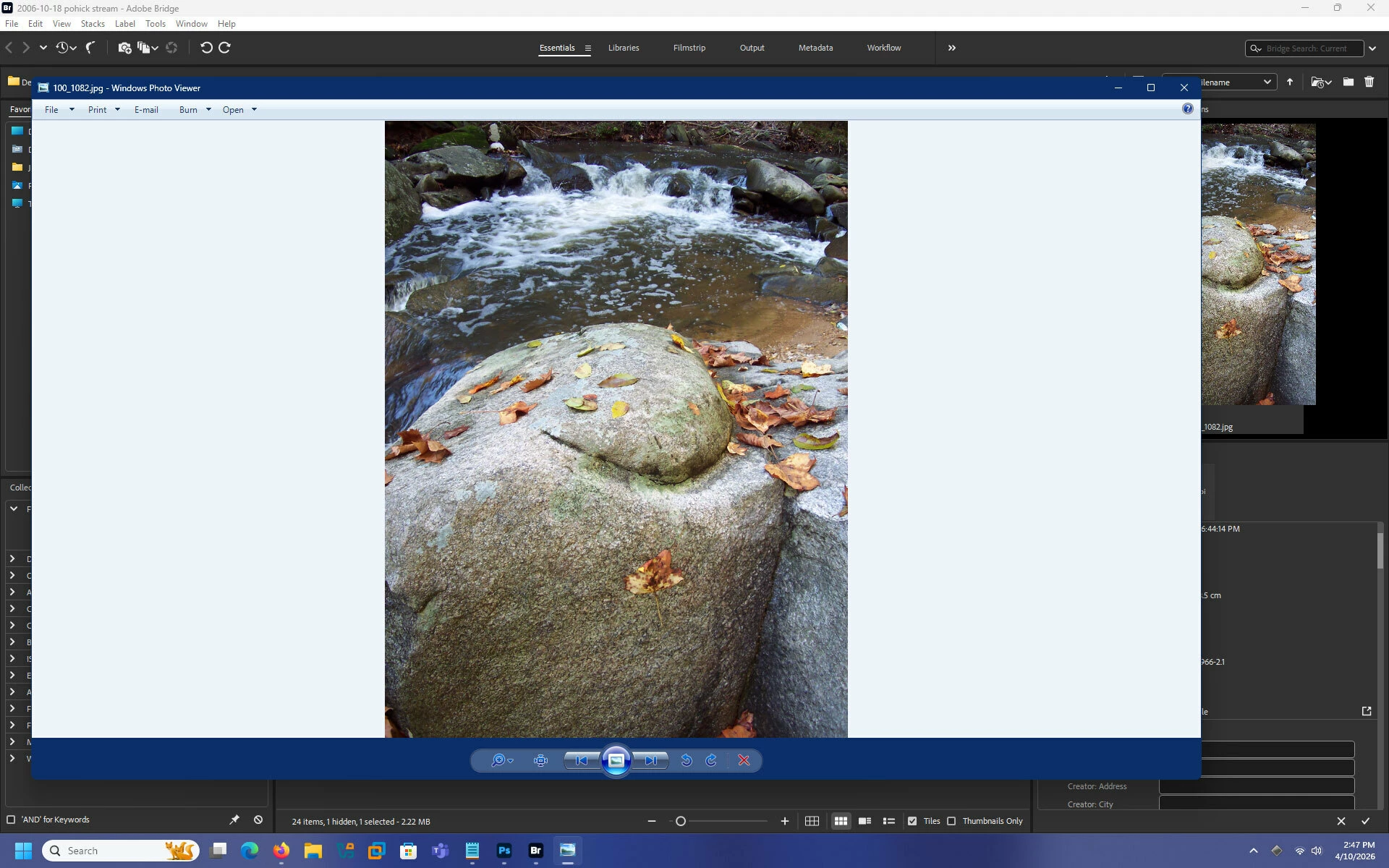Switch to the Filmstrip workspace
The height and width of the screenshot is (868, 1389).
click(x=689, y=48)
